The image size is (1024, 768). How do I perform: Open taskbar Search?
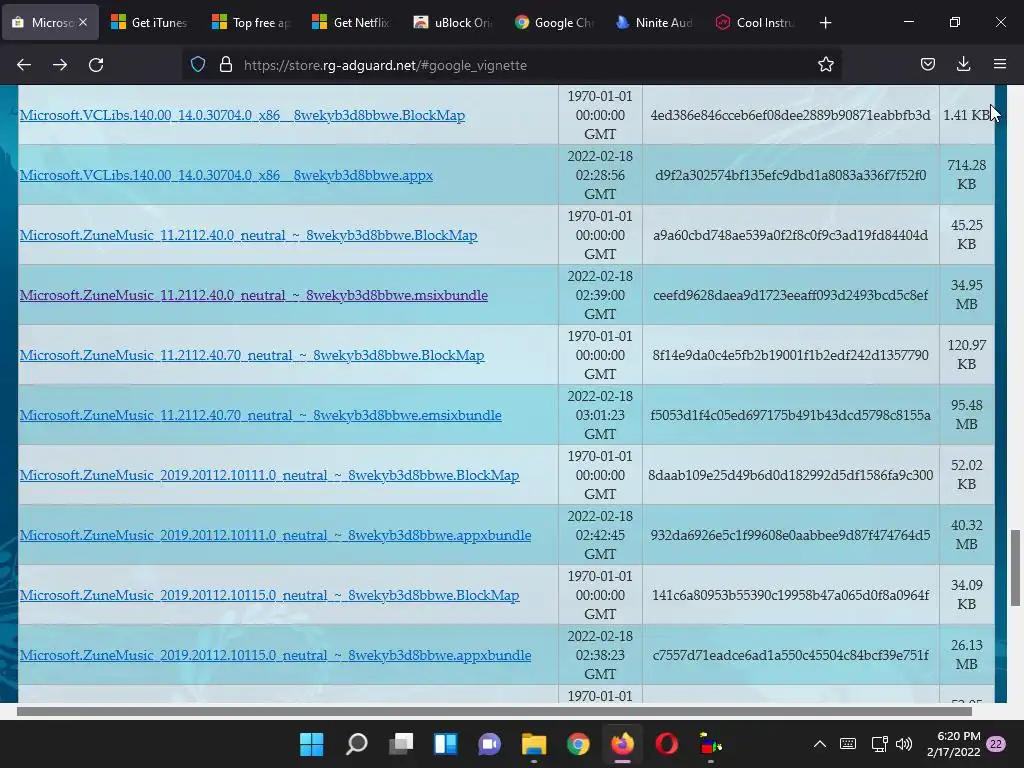(357, 744)
